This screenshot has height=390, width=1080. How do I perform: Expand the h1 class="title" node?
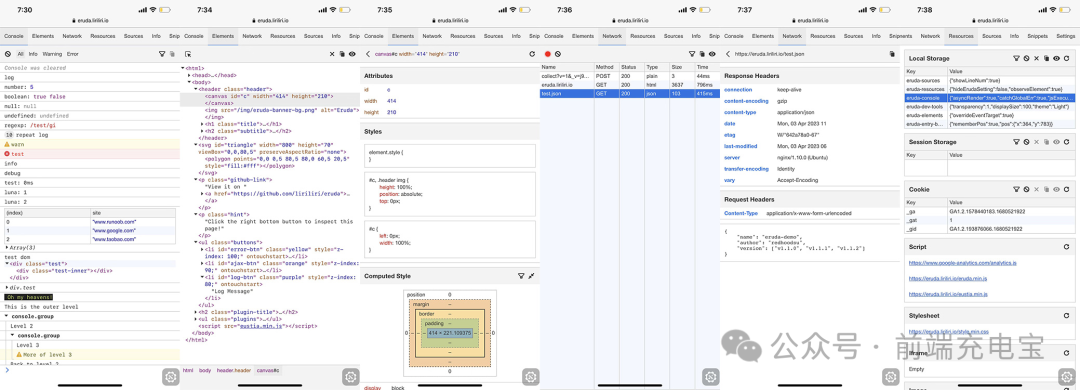point(202,123)
